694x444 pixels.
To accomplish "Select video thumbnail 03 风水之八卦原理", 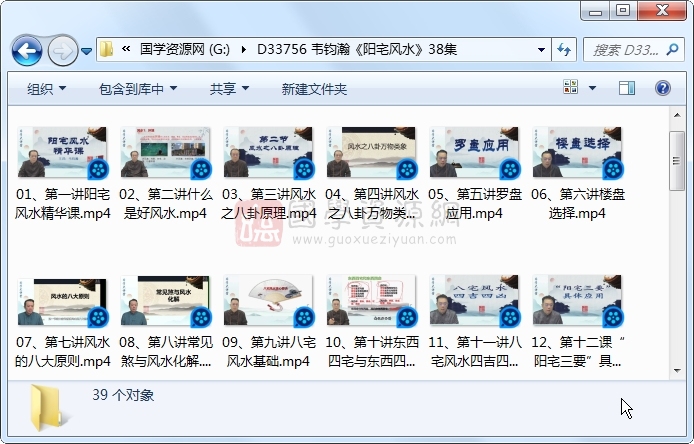I will (268, 152).
